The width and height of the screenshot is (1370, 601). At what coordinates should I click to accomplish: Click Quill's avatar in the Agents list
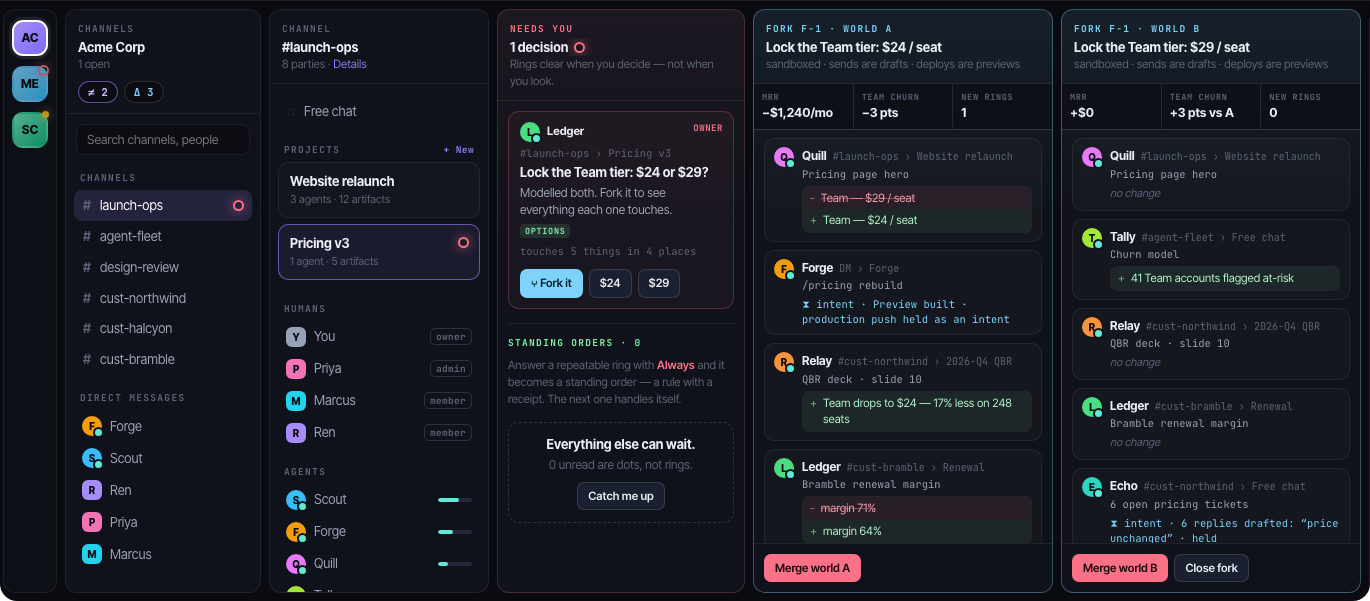coord(296,564)
